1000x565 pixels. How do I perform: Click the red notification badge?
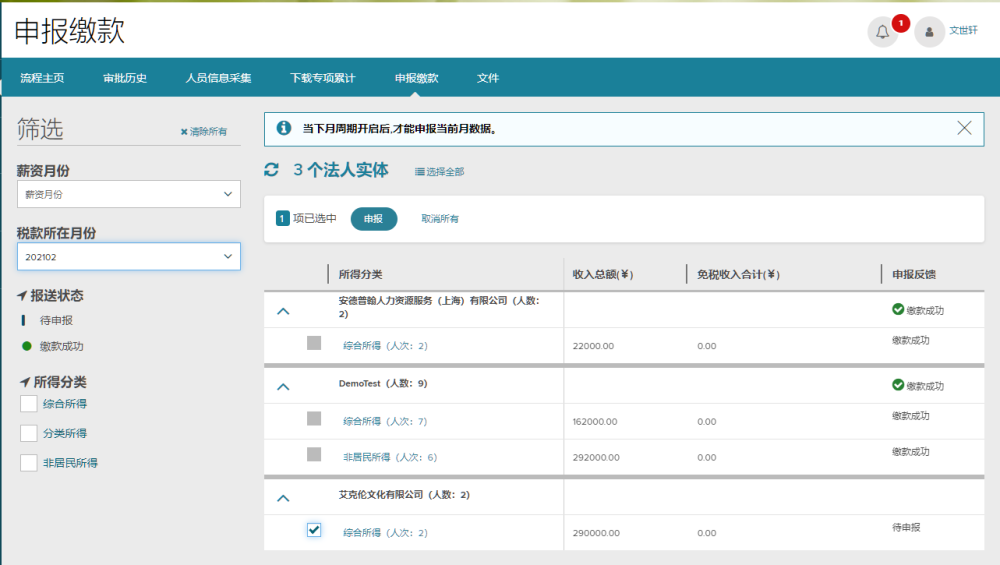pos(901,23)
